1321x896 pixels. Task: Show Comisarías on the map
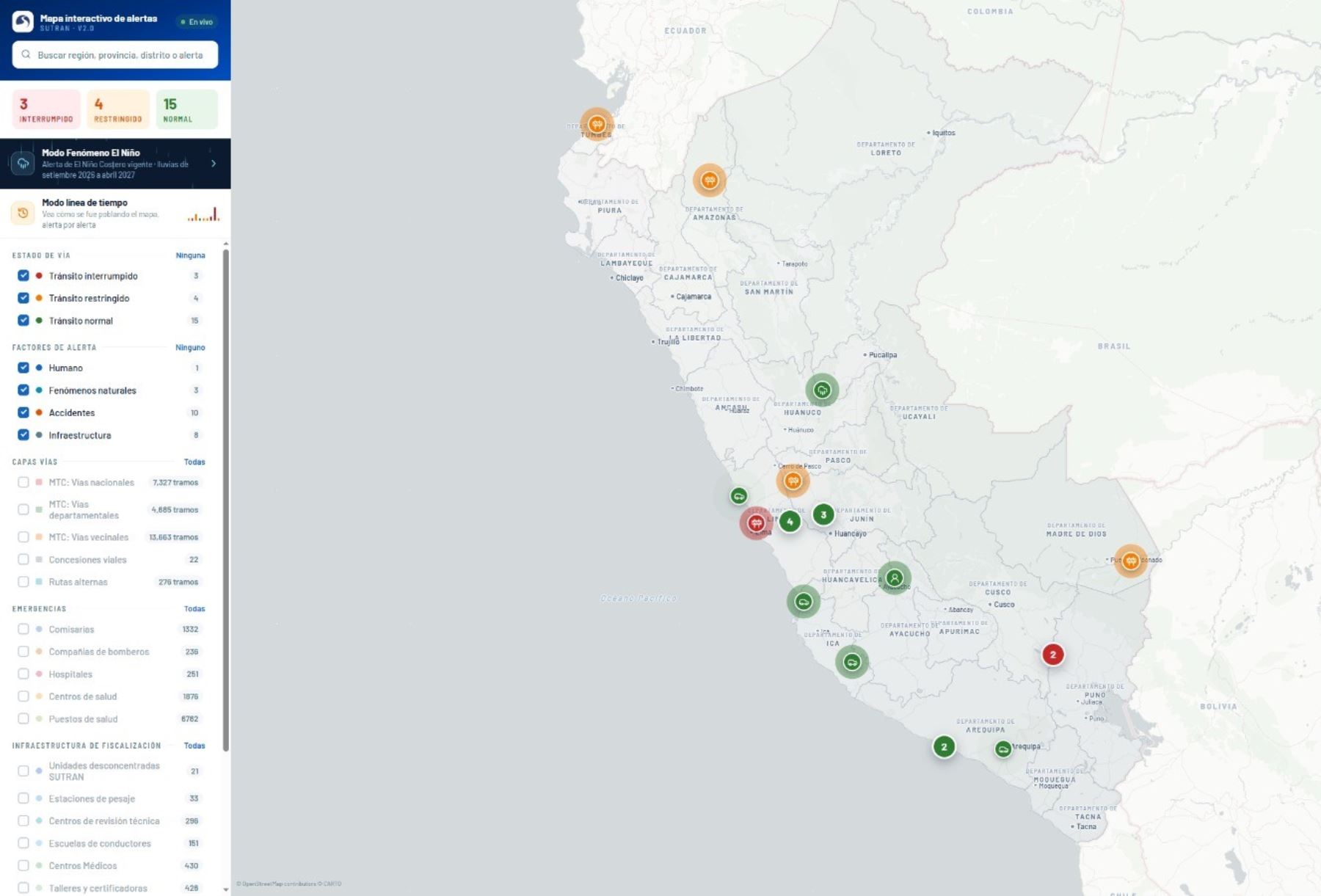coord(23,629)
